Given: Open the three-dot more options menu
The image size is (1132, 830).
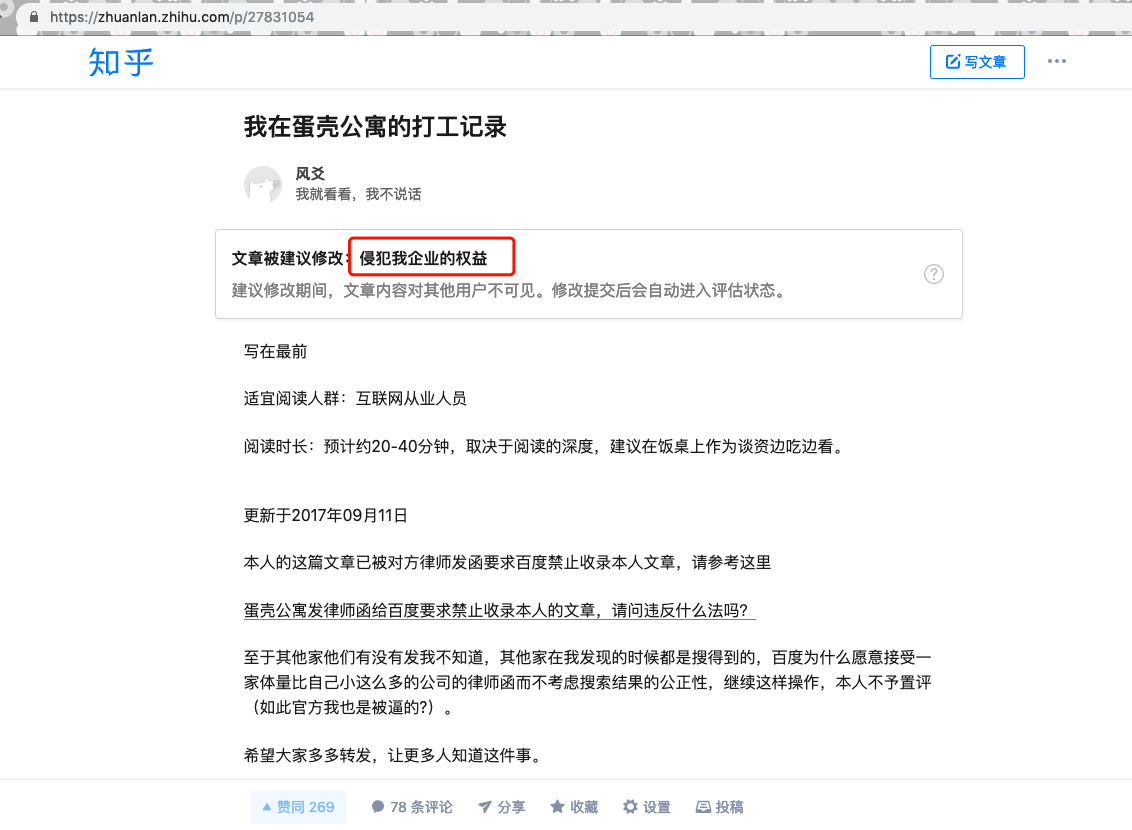Looking at the screenshot, I should point(1057,61).
